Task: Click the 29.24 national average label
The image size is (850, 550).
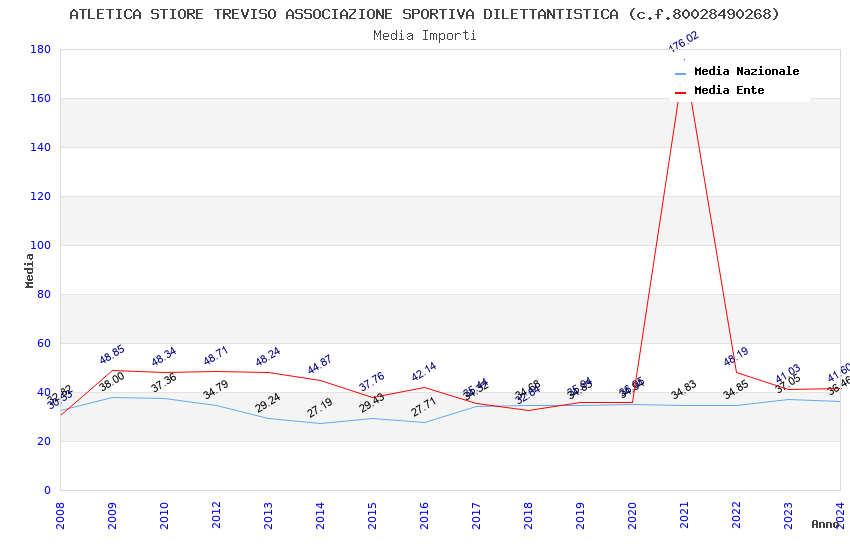Action: point(268,403)
